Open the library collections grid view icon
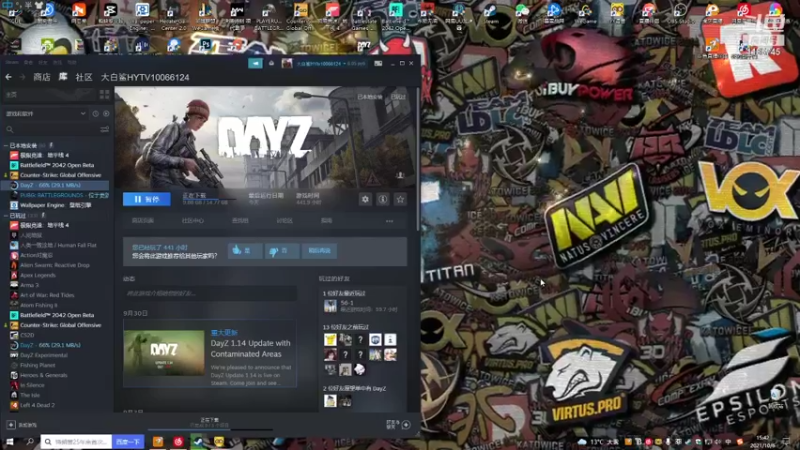The image size is (800, 450). [x=105, y=95]
